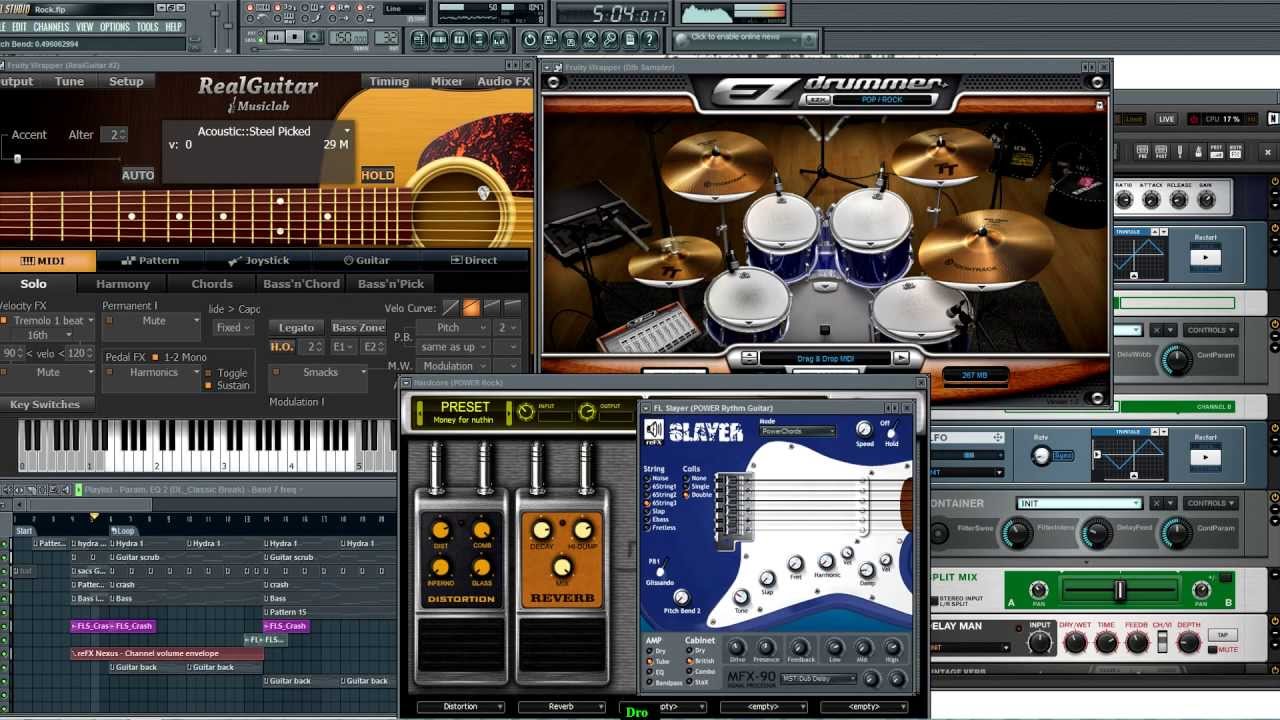
Task: Open the TOOLS menu in FL Studio
Action: tap(147, 27)
